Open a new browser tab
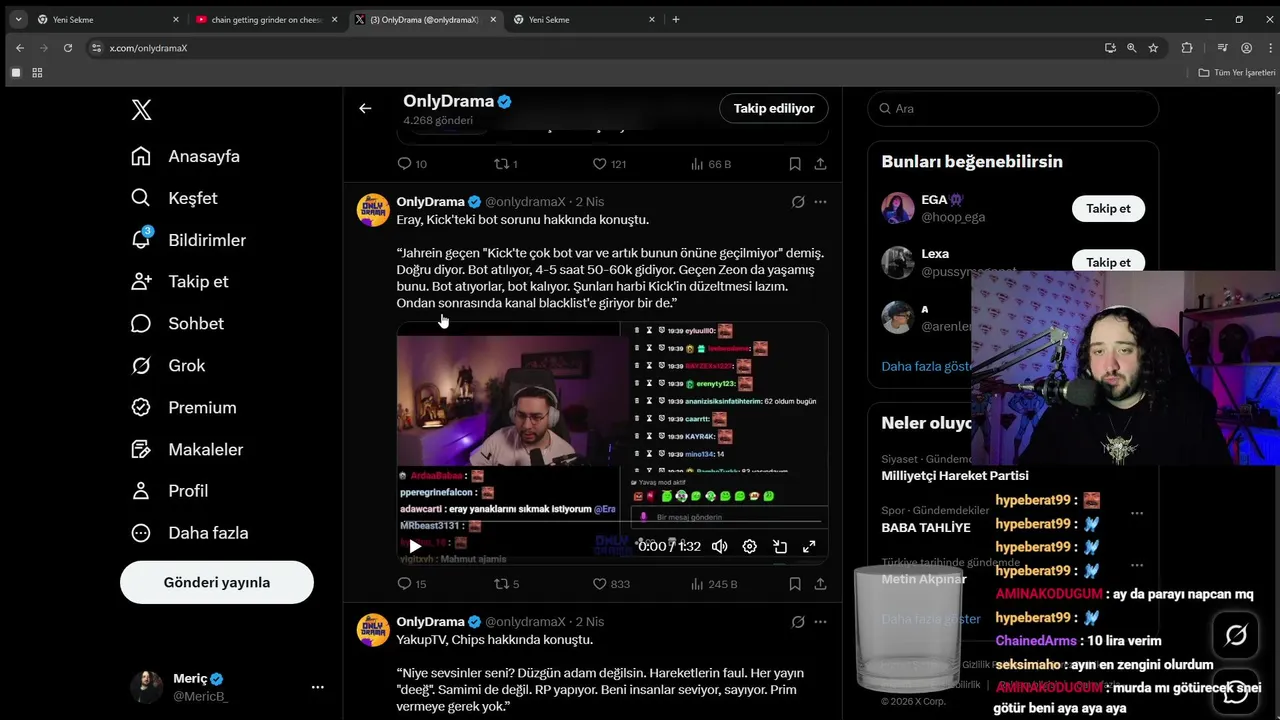The height and width of the screenshot is (720, 1280). click(676, 19)
